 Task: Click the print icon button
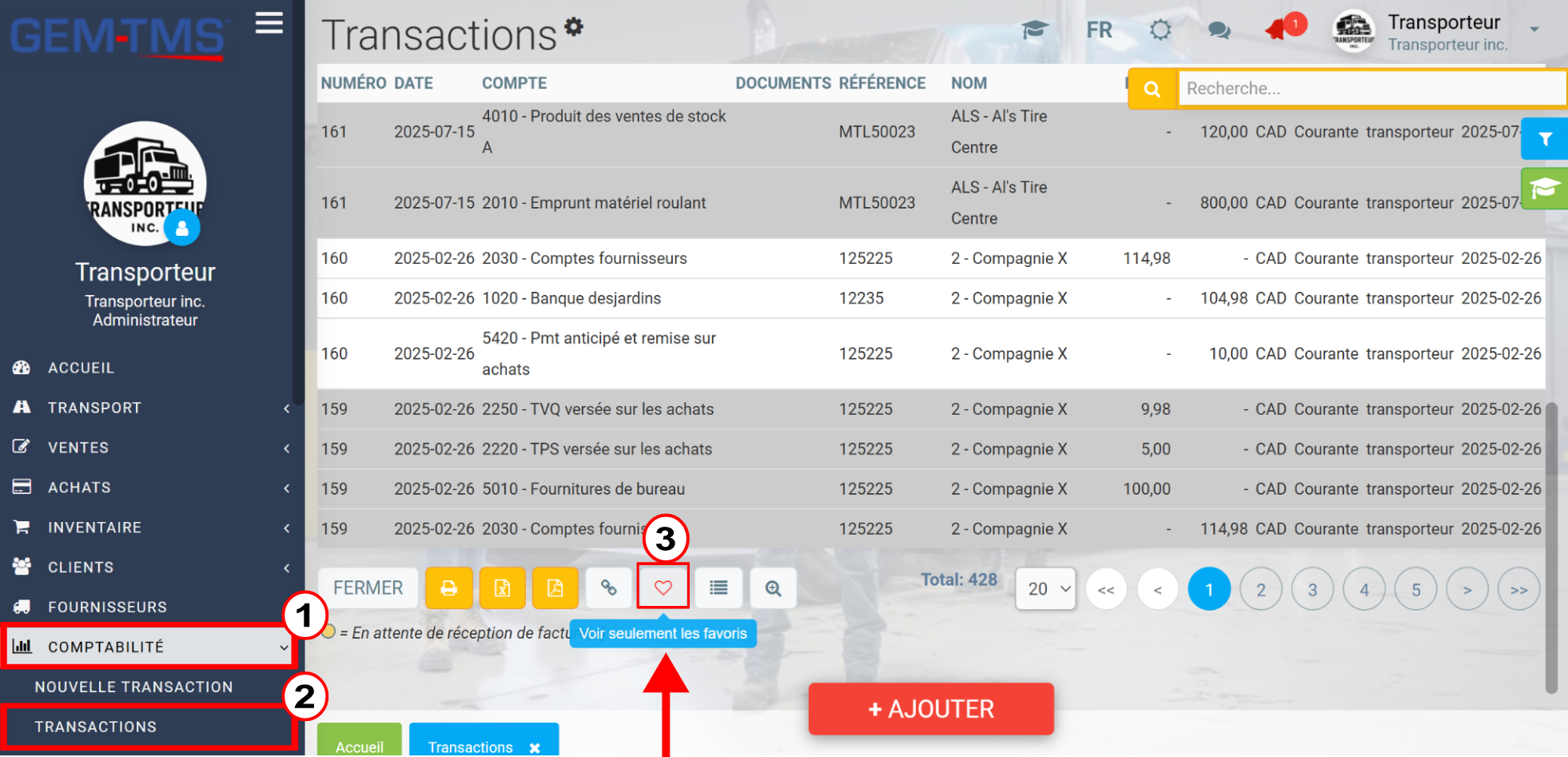coord(448,588)
